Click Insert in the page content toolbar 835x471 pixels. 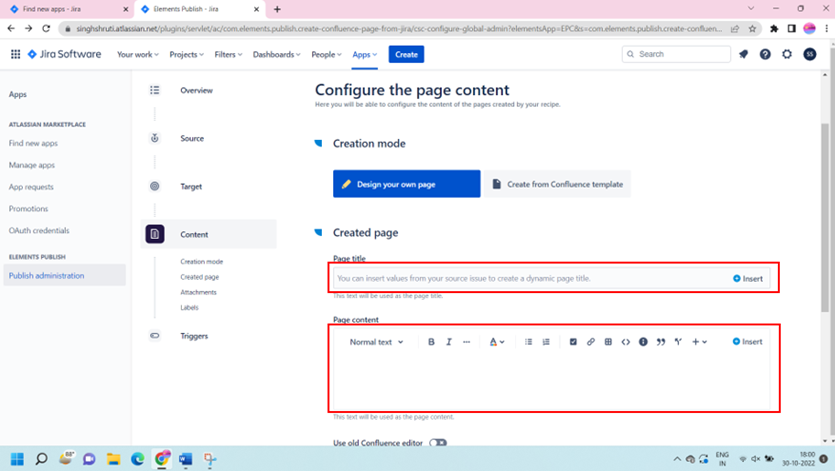(x=748, y=342)
